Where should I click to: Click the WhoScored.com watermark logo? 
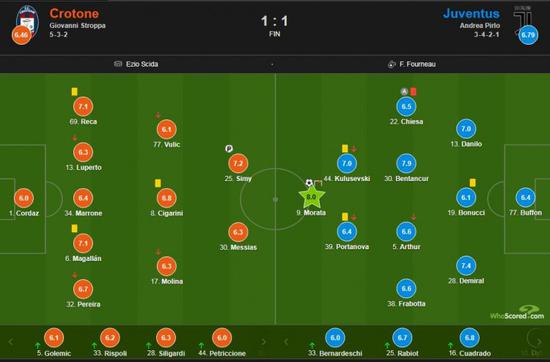517,313
